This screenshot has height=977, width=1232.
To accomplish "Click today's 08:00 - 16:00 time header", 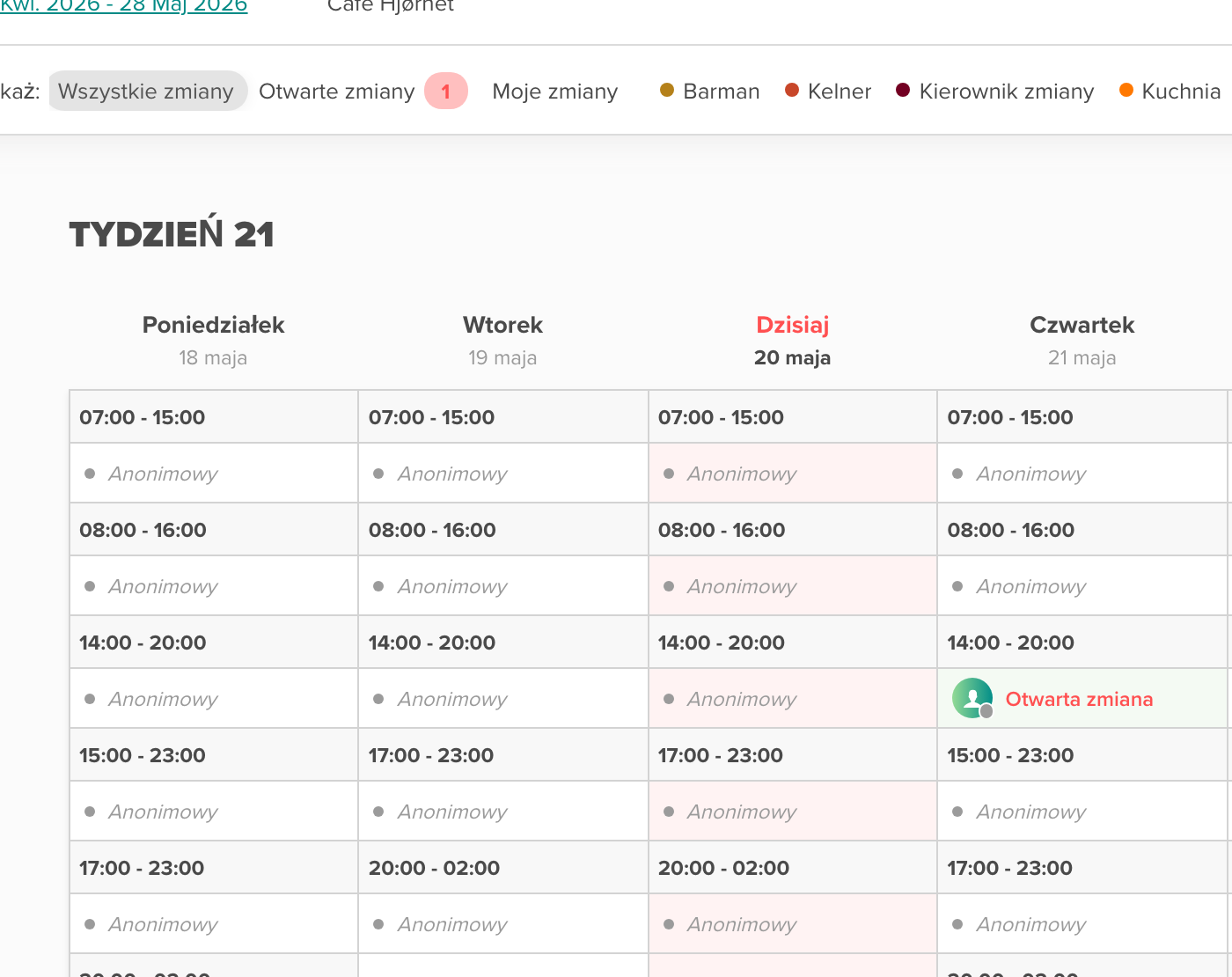I will (x=793, y=530).
